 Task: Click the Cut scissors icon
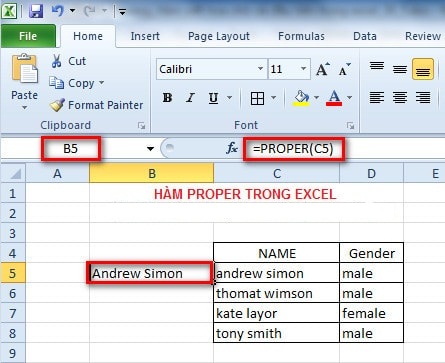(x=57, y=61)
